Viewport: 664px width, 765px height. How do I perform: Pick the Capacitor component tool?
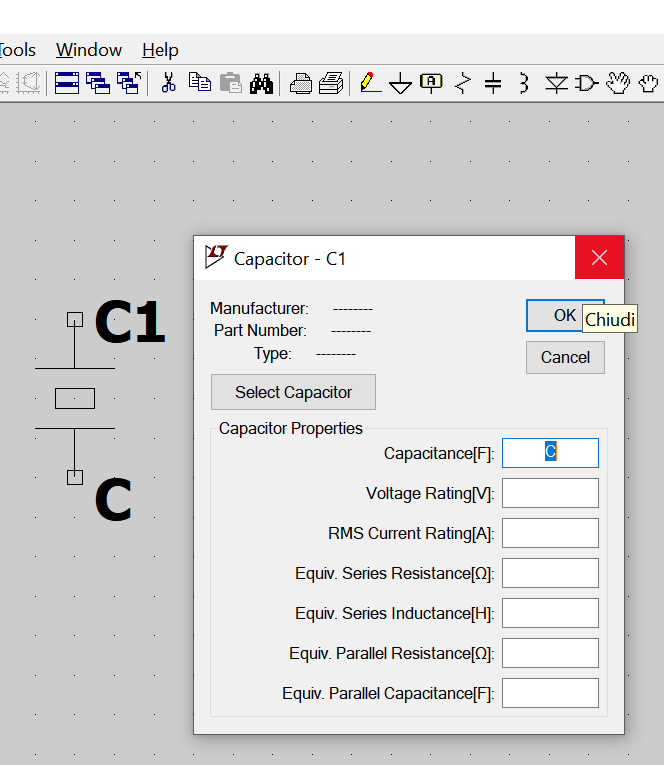point(492,84)
